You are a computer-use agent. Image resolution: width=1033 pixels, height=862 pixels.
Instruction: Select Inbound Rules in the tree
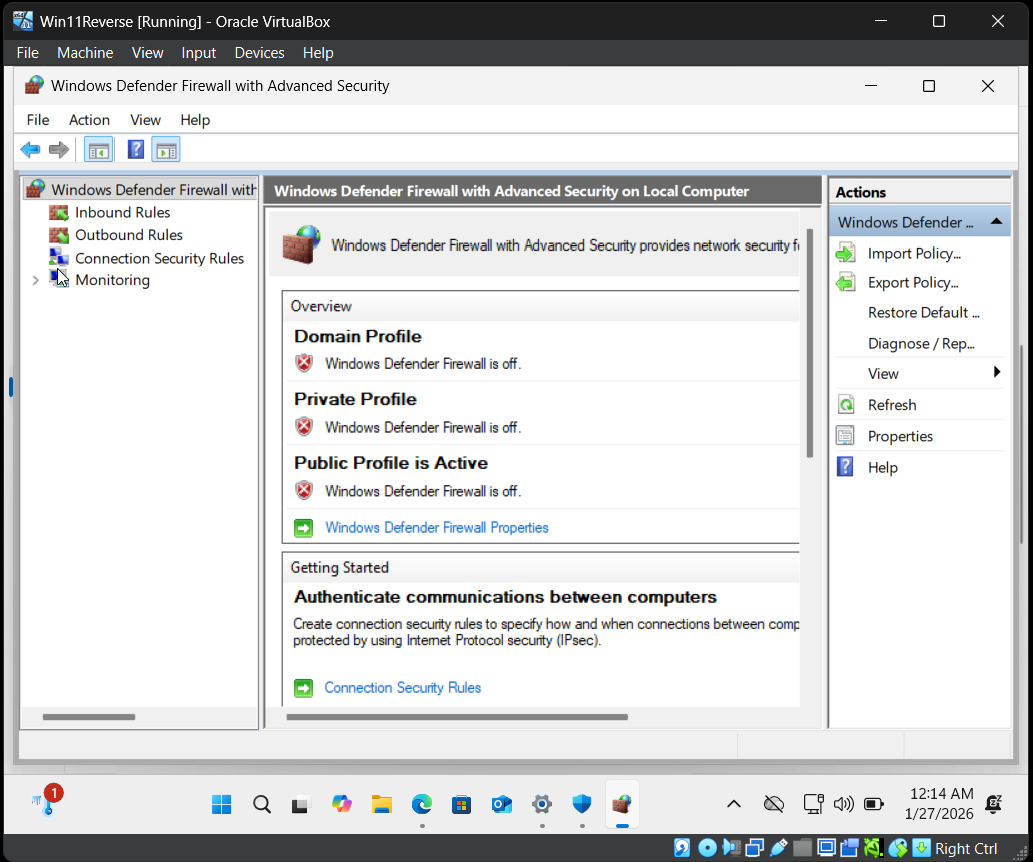[x=122, y=212]
